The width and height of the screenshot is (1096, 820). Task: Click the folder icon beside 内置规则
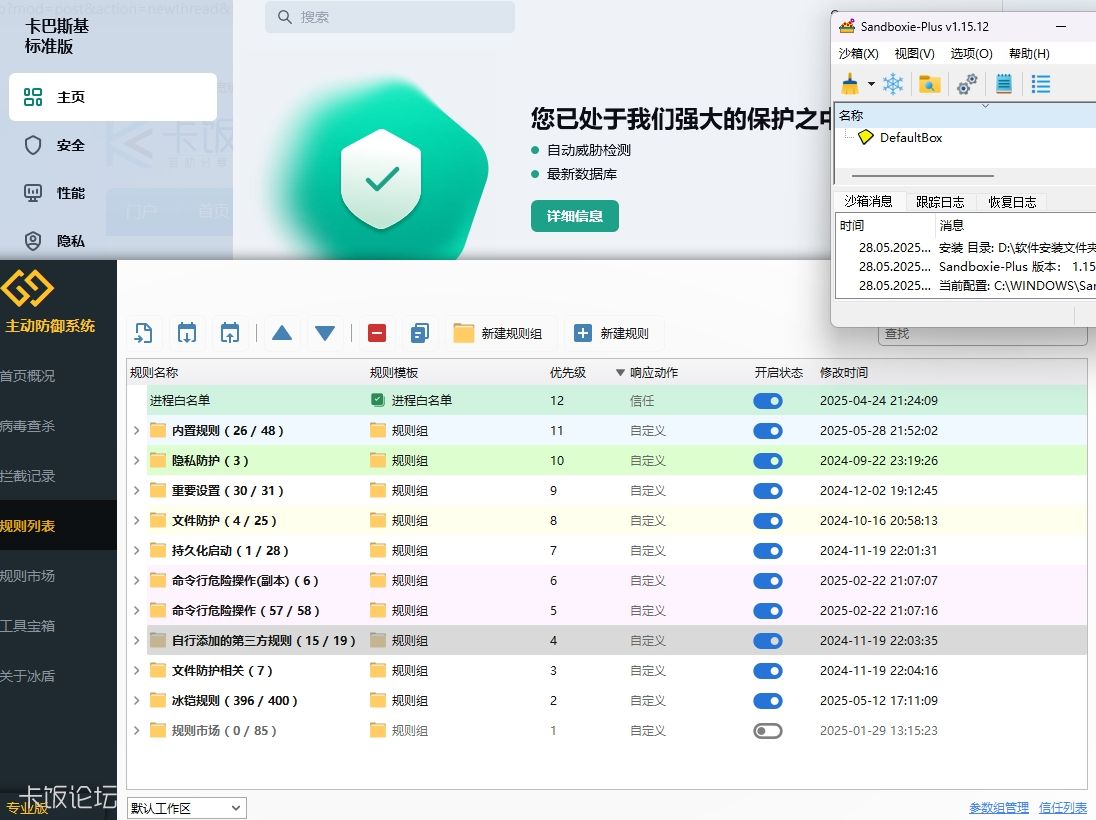coord(158,431)
